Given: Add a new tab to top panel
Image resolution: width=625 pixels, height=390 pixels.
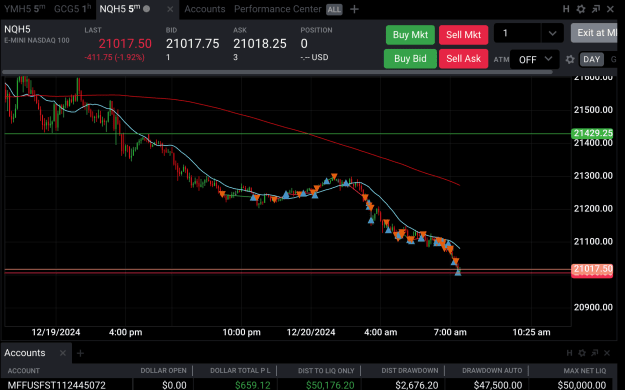Looking at the screenshot, I should (x=354, y=9).
